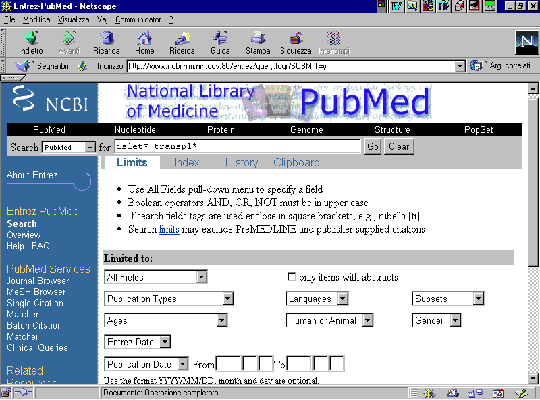The width and height of the screenshot is (540, 400).
Task: Click the vertical scrollbar thumb
Action: coord(533,181)
